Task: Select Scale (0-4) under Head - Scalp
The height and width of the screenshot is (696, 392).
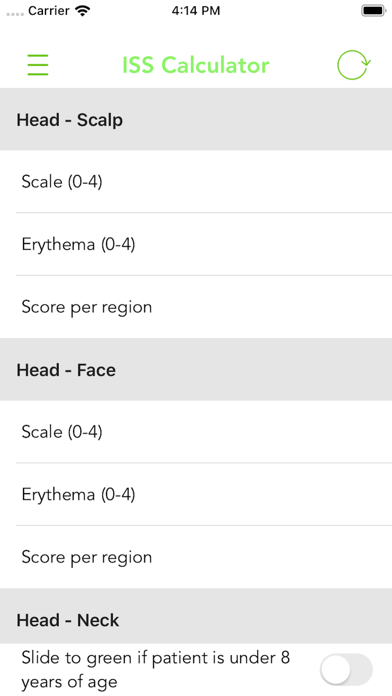Action: [196, 182]
